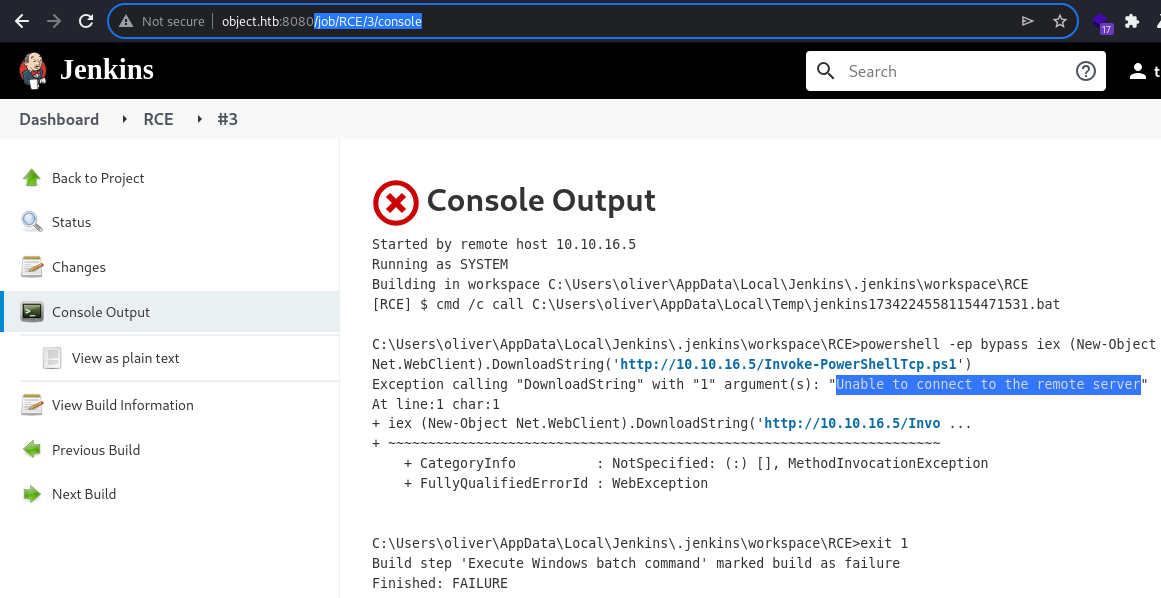Open the purple extension with badge 17

coord(1102,23)
